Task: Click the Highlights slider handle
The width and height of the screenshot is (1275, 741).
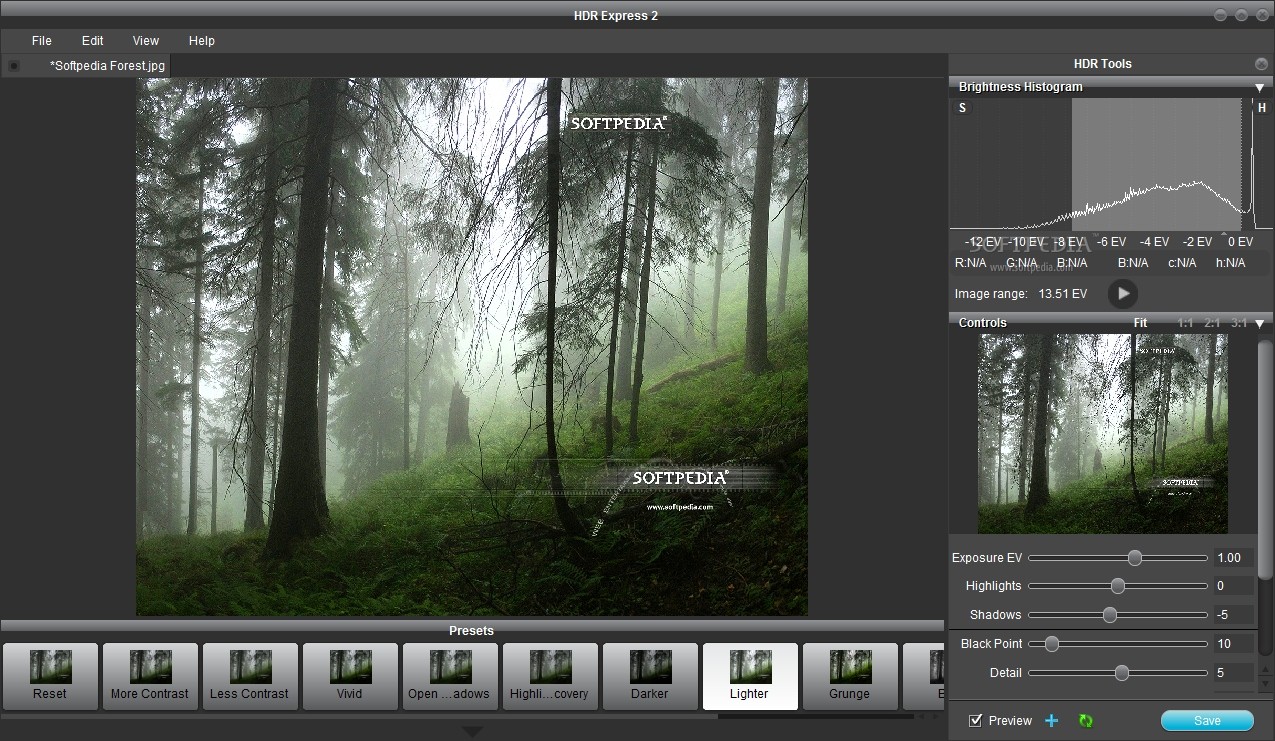Action: click(x=1118, y=586)
